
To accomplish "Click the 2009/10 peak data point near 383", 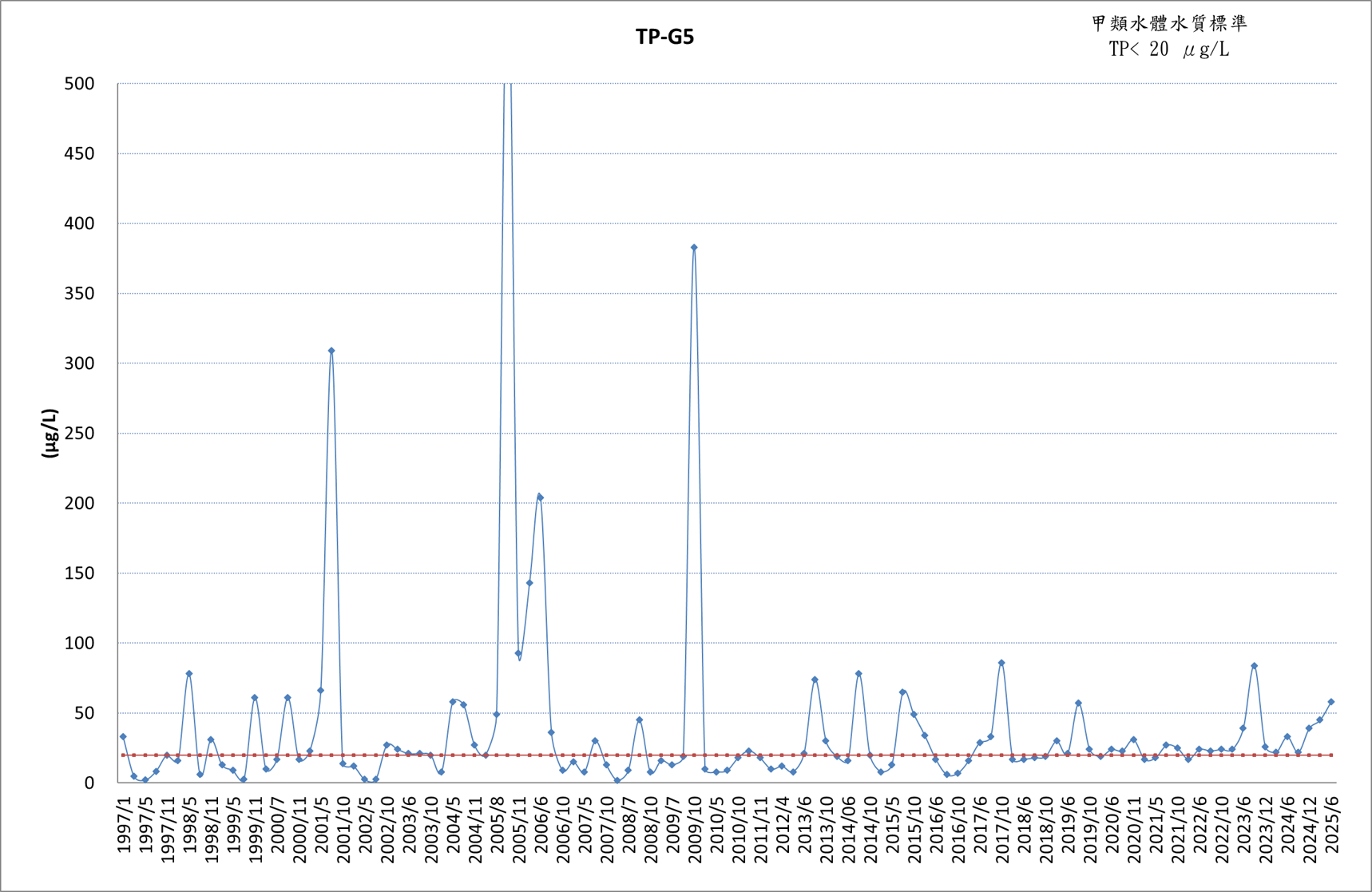I will coord(694,248).
